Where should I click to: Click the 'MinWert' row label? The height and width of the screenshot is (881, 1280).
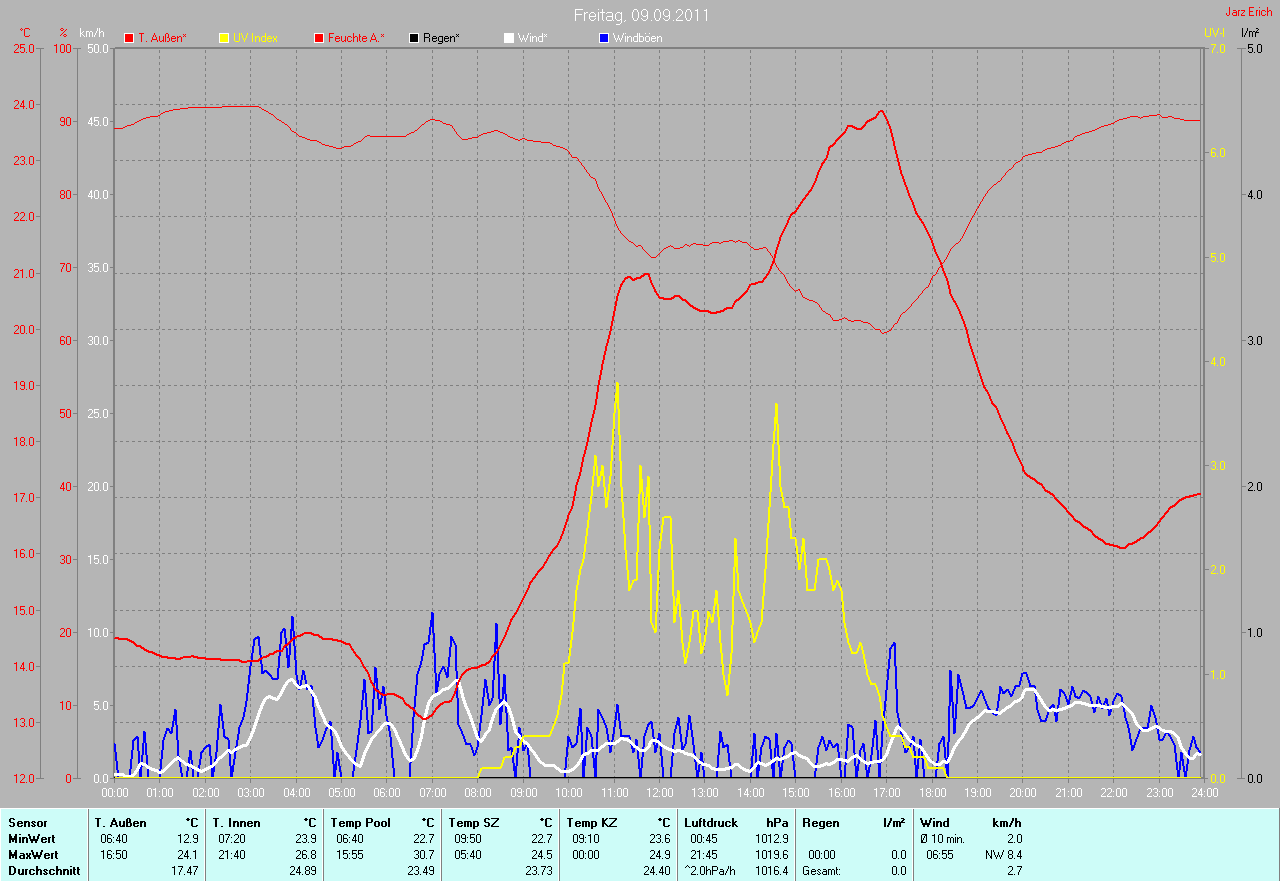tap(30, 839)
